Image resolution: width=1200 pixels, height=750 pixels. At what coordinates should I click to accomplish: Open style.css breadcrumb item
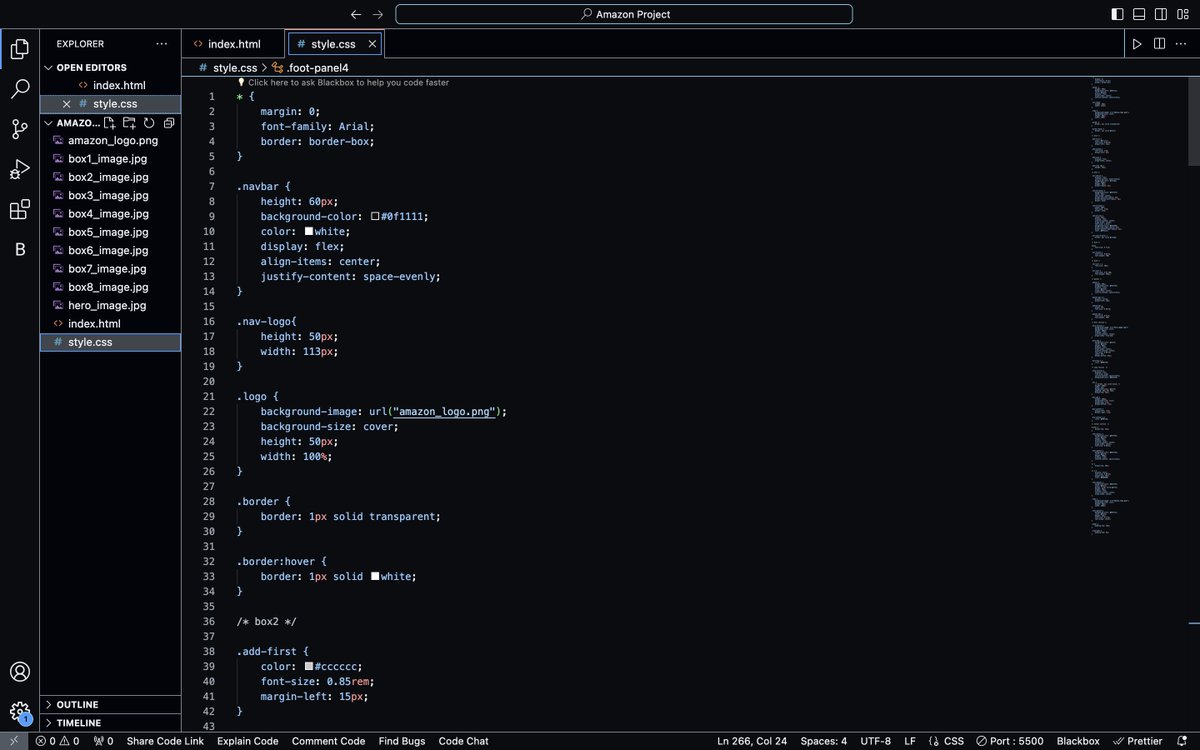pos(229,67)
